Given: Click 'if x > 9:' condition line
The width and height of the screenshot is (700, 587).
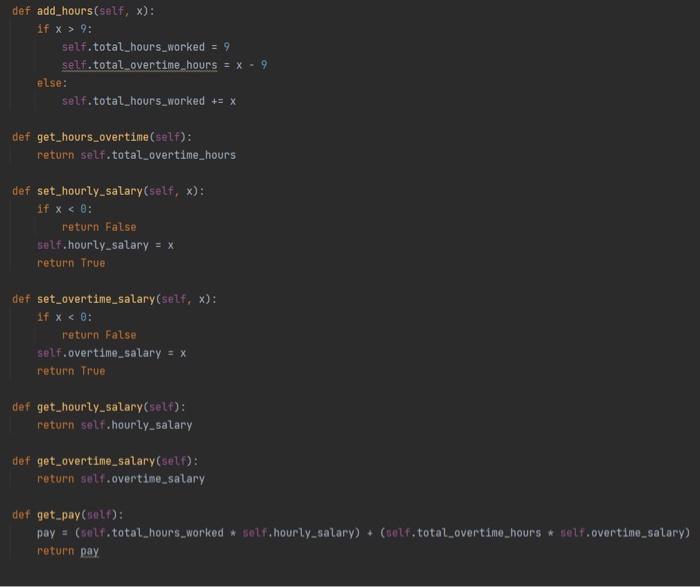Looking at the screenshot, I should click(x=64, y=29).
